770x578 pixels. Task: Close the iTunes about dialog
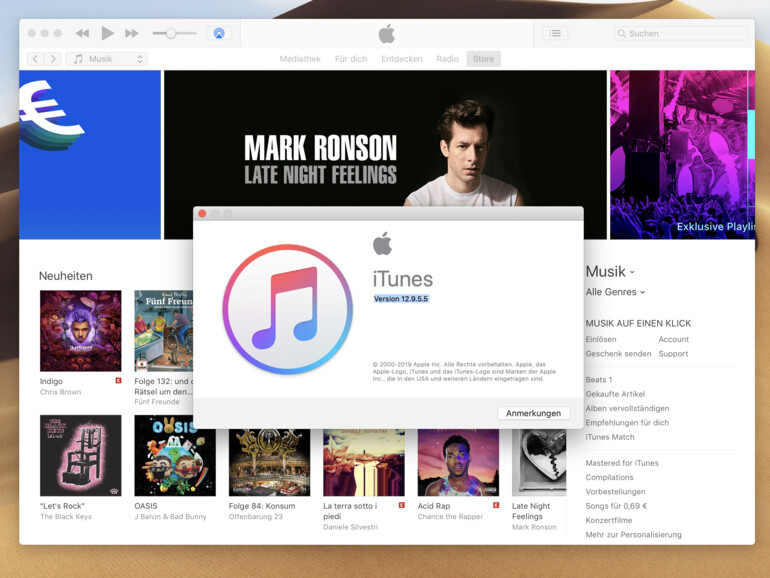coord(202,214)
